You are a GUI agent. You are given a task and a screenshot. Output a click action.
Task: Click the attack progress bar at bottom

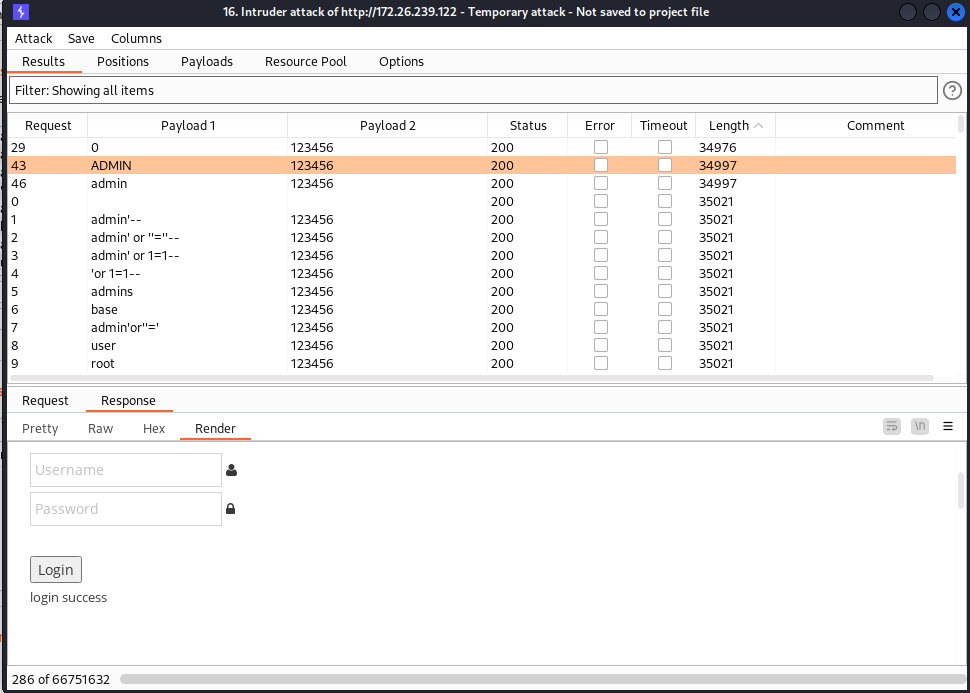[544, 679]
